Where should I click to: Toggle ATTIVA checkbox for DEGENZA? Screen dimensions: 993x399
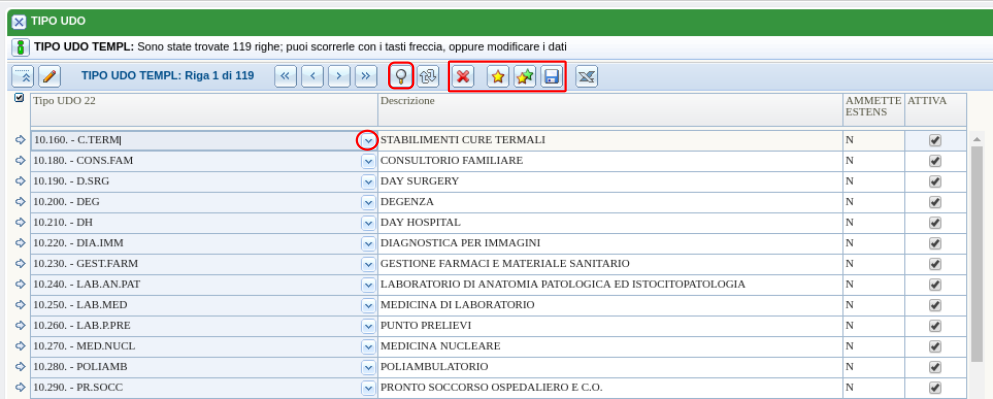pyautogui.click(x=935, y=203)
